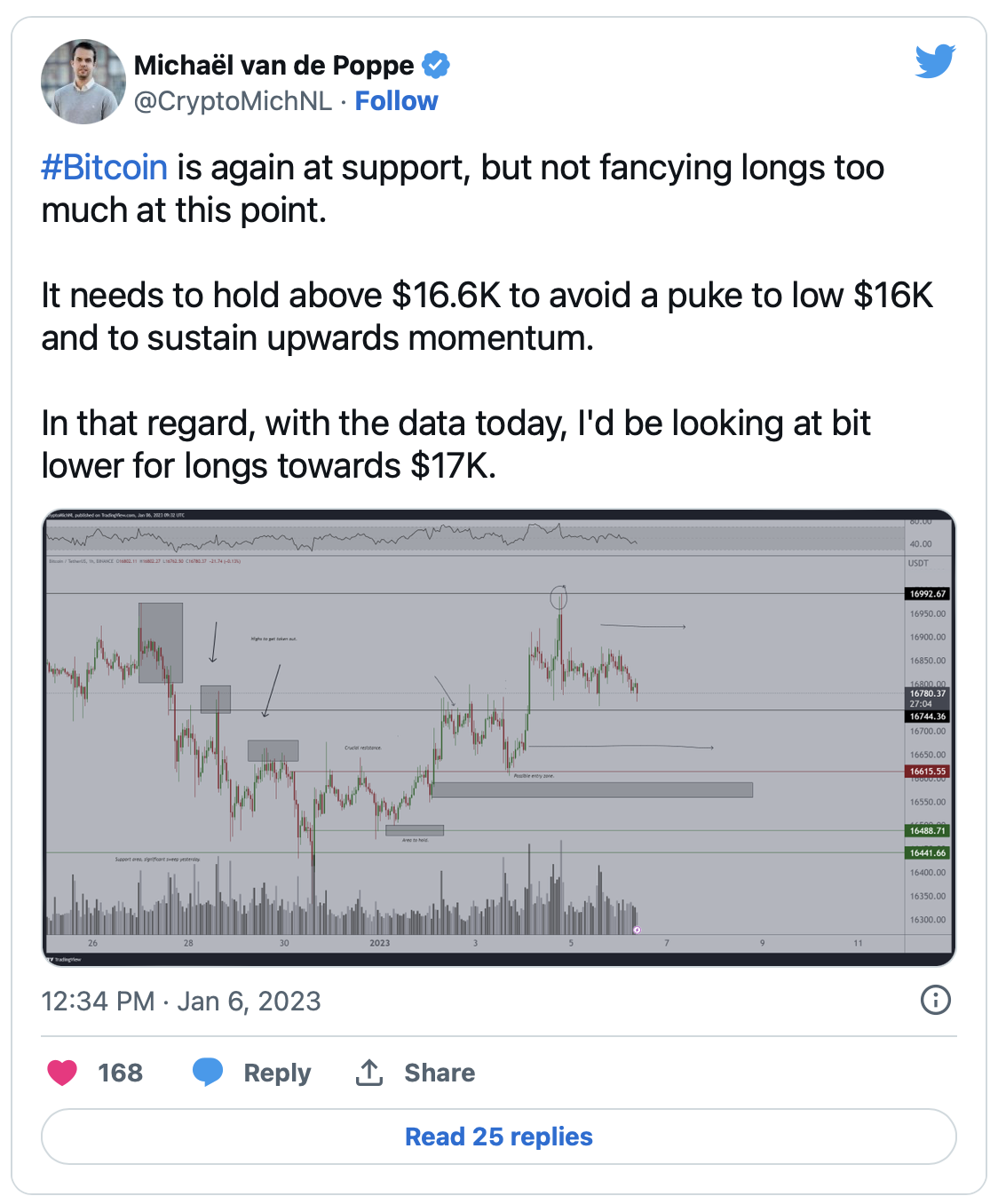Screen dimensions: 998x1204
Task: Click the tweet info circle icon
Action: point(936,1000)
